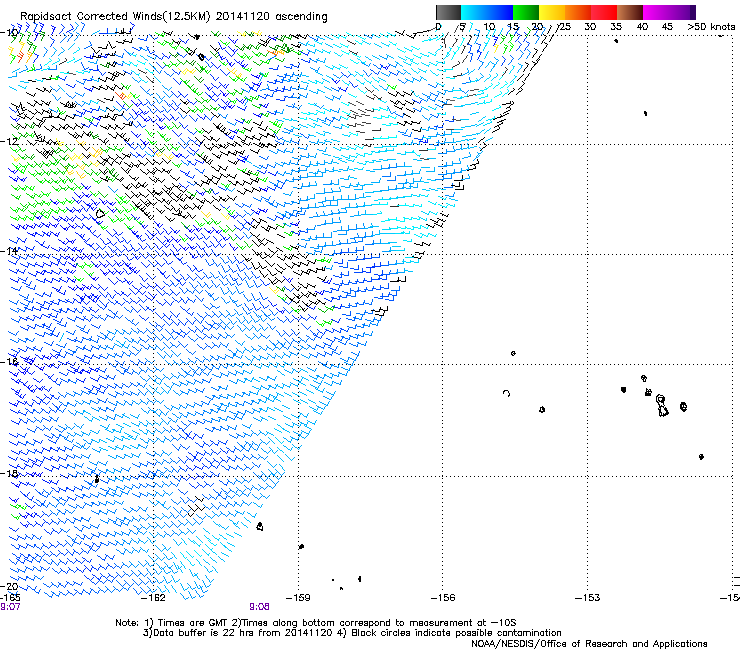Click the '-159' longitude label
This screenshot has height=650, width=740.
[x=298, y=598]
